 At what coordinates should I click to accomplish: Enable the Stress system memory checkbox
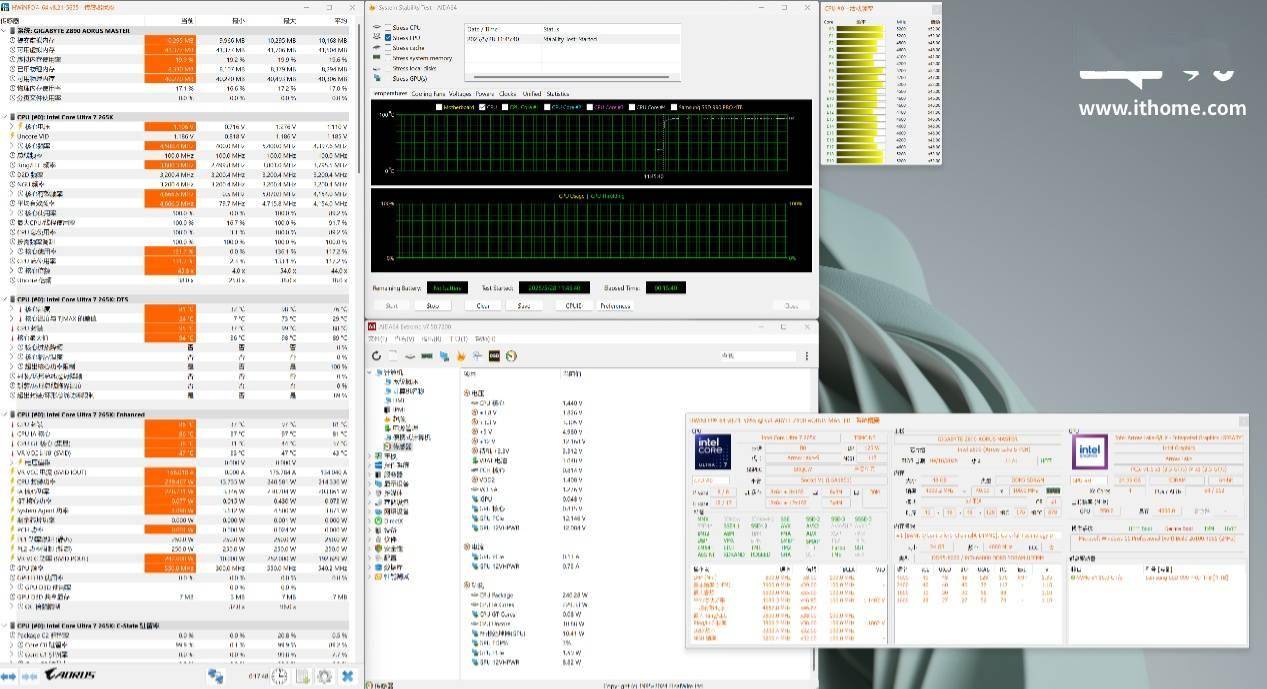coord(388,58)
